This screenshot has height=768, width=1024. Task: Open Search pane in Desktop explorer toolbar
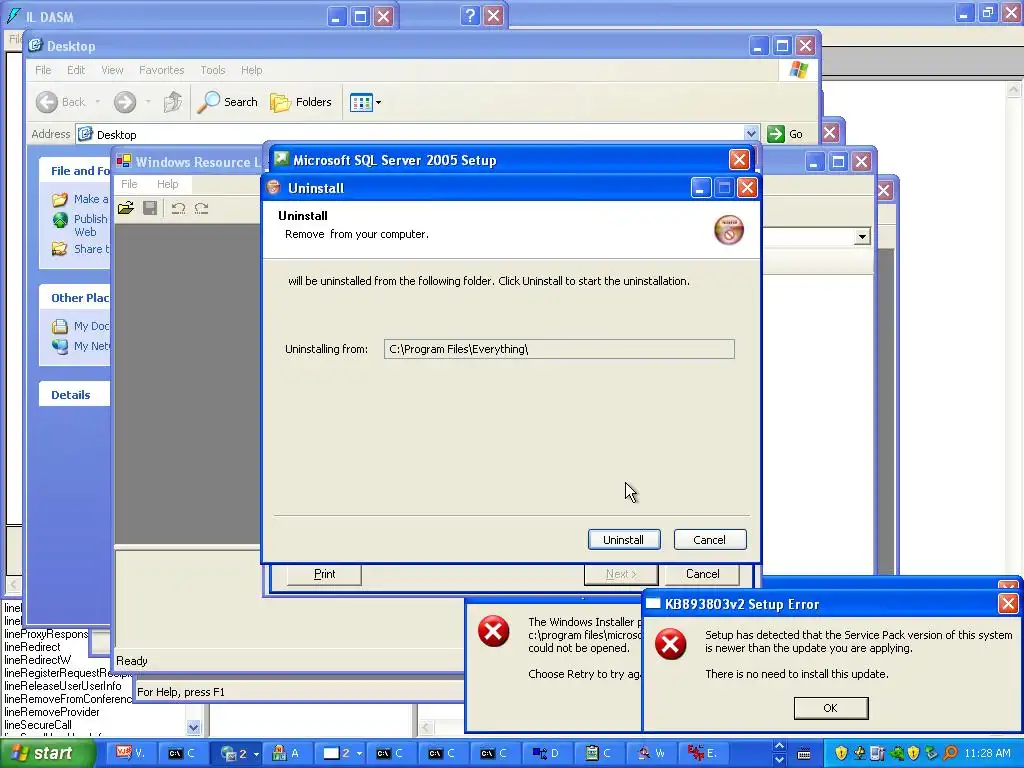click(x=228, y=102)
